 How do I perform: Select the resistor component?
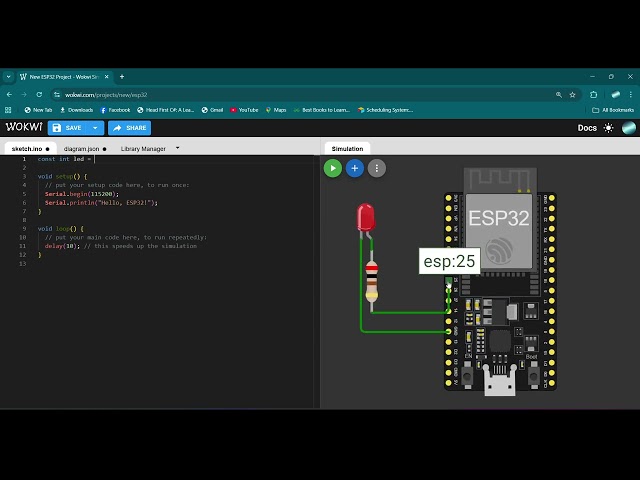click(x=371, y=282)
